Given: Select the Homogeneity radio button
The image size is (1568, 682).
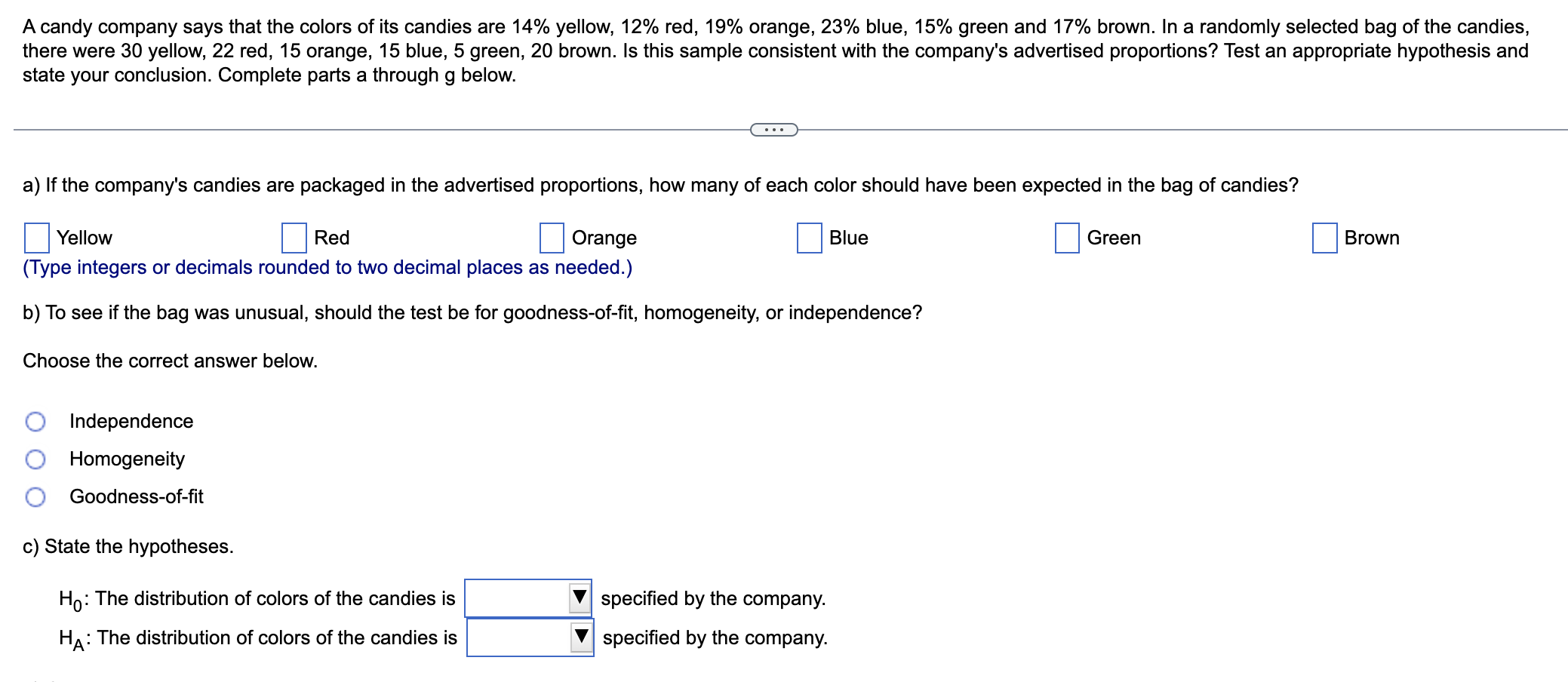Looking at the screenshot, I should (x=35, y=459).
